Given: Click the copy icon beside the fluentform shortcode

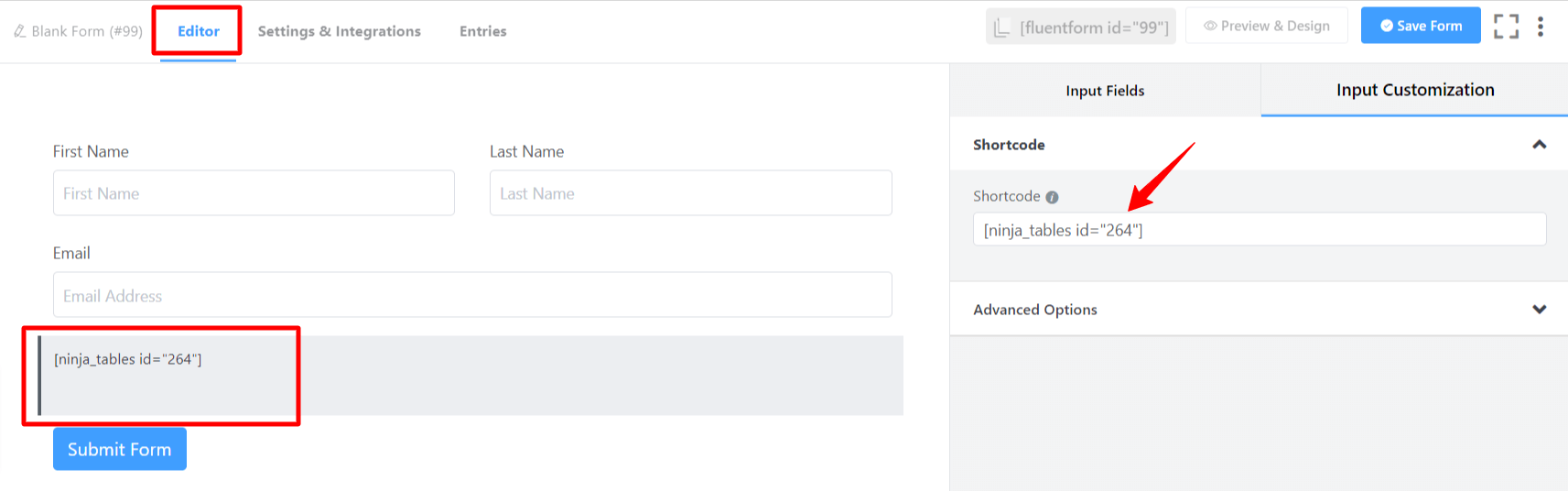Looking at the screenshot, I should point(1002,27).
